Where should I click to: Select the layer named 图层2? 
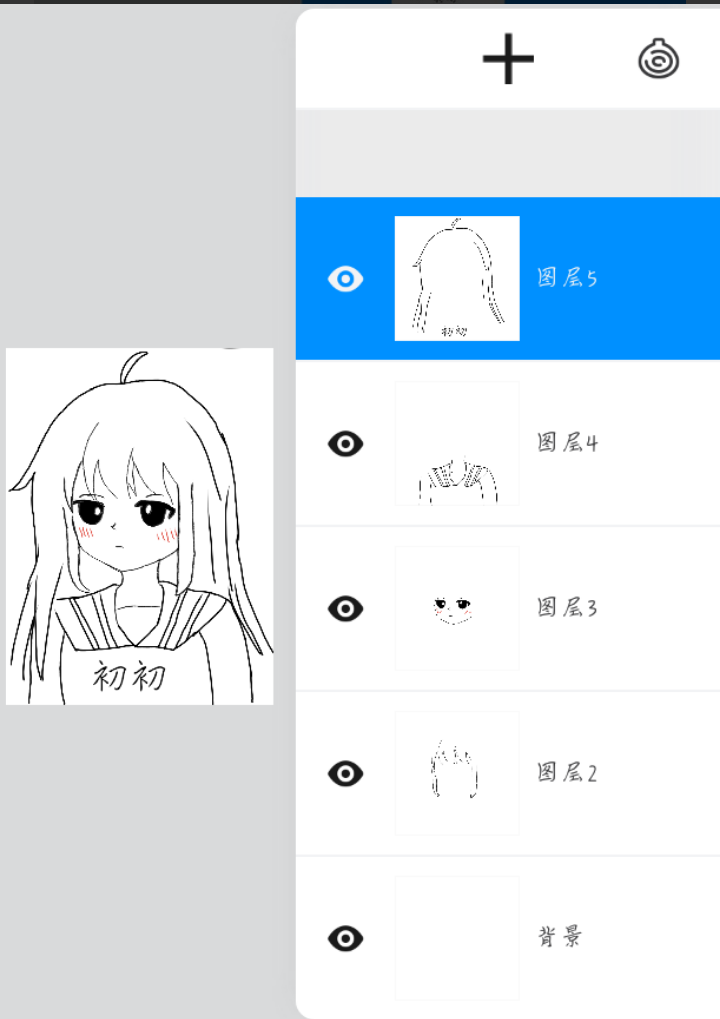tap(567, 773)
